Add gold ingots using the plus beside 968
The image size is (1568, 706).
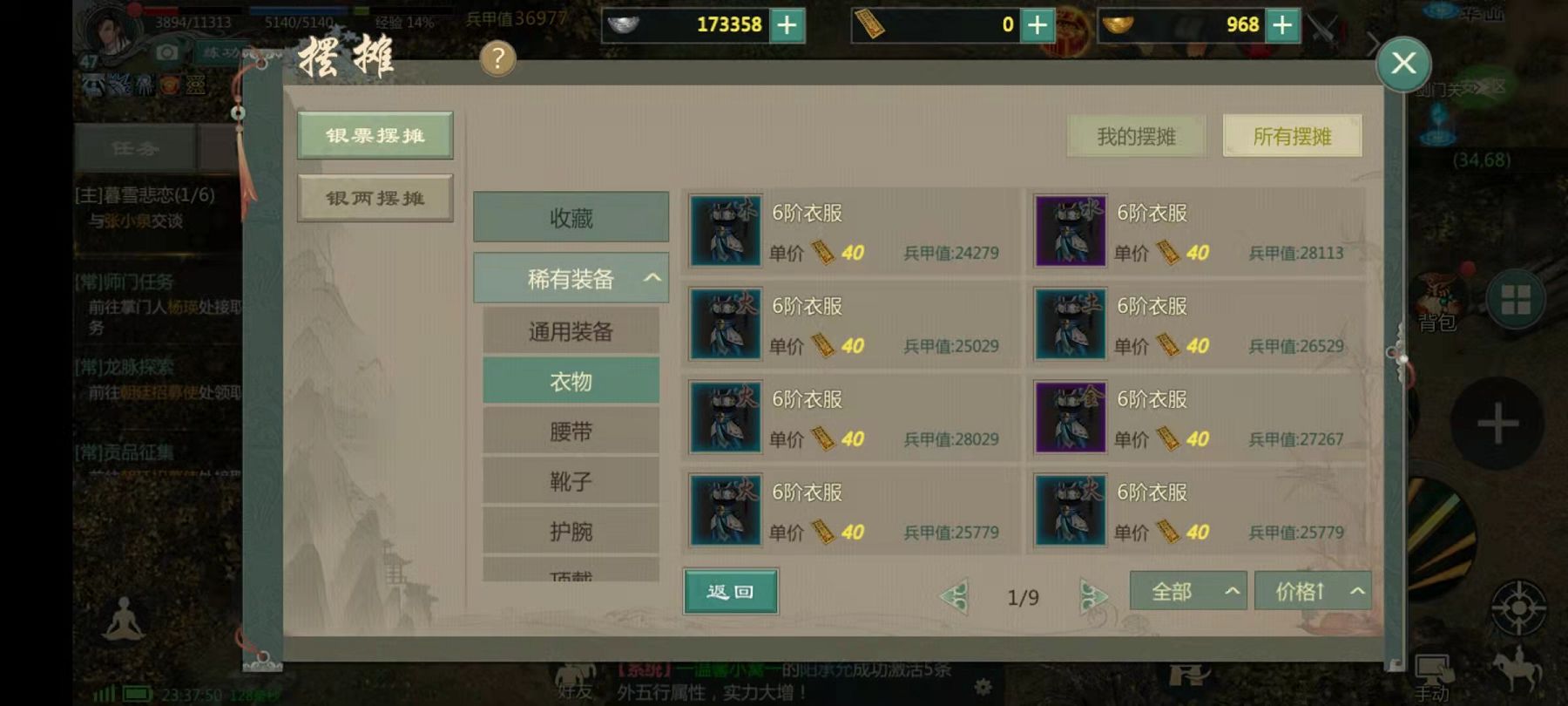click(1282, 24)
